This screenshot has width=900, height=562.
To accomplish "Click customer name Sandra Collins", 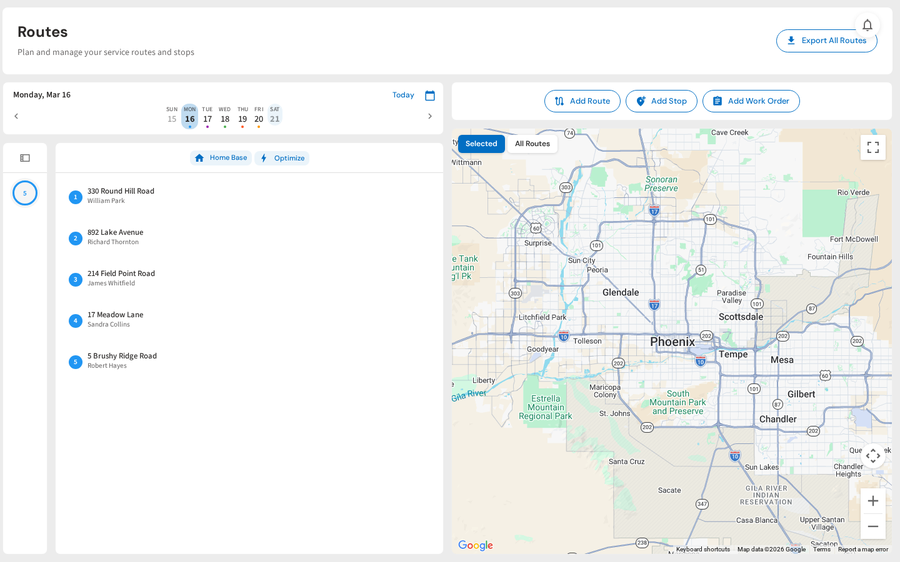I will [108, 325].
